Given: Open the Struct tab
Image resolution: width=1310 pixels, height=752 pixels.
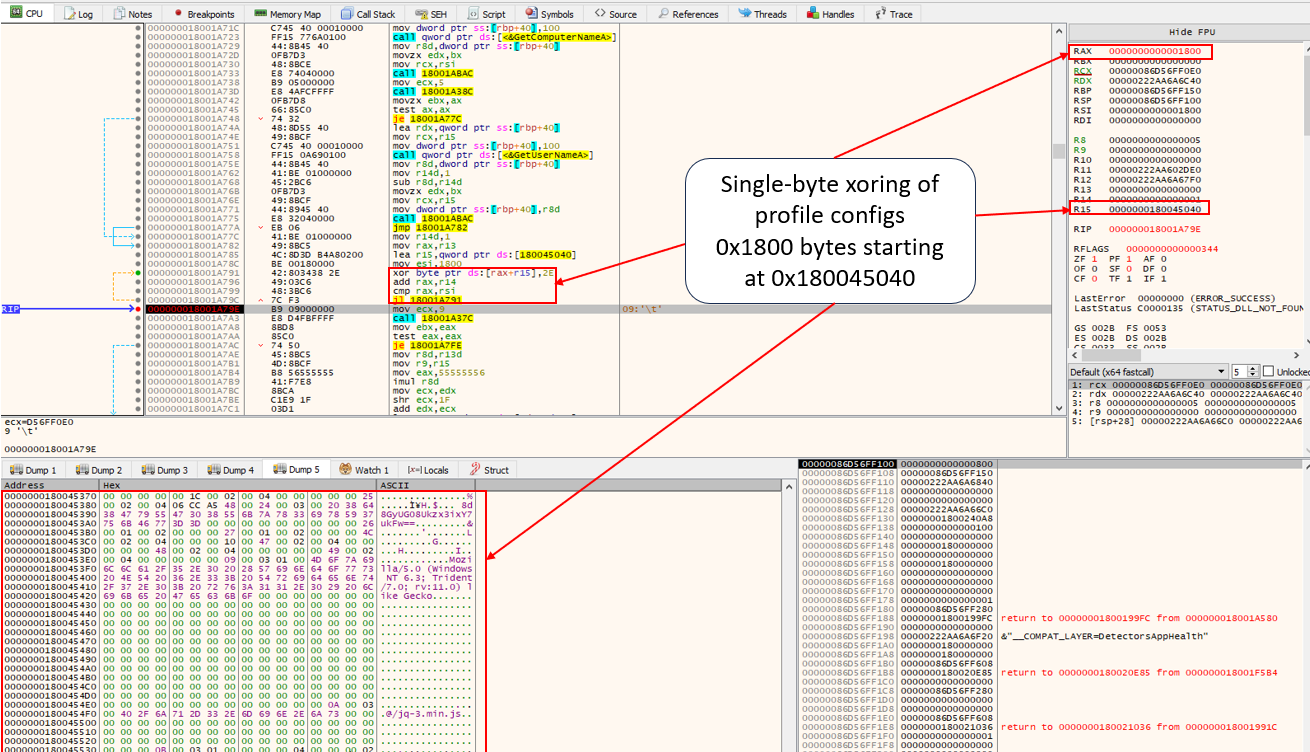Looking at the screenshot, I should pos(490,469).
